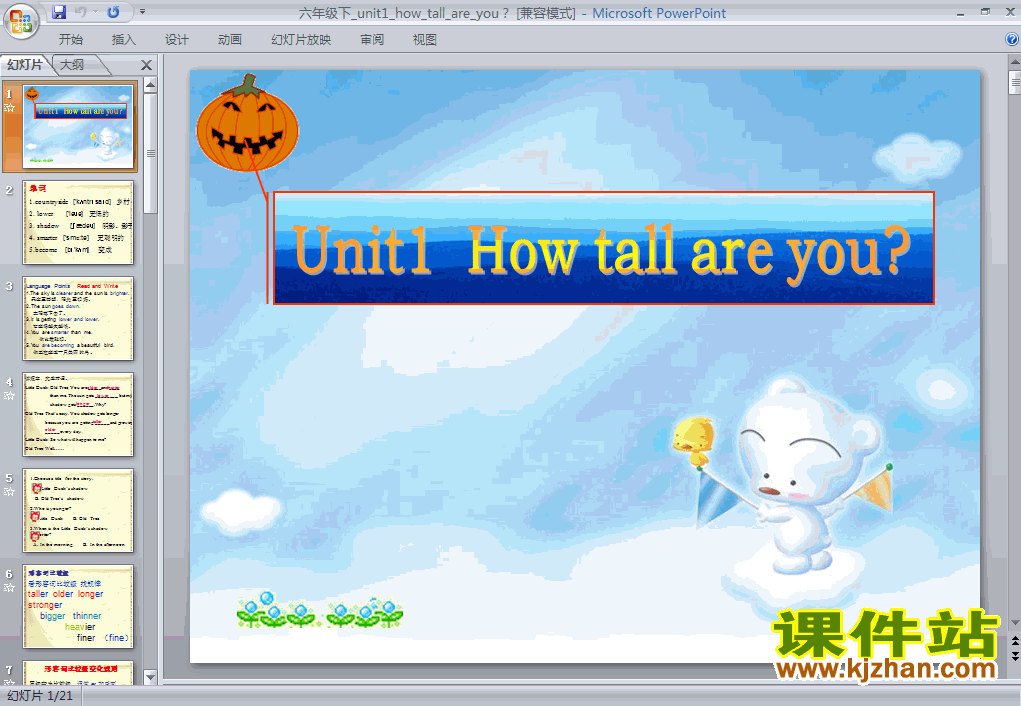Viewport: 1021px width, 706px height.
Task: Open the 设计 ribbon tab
Action: 176,40
